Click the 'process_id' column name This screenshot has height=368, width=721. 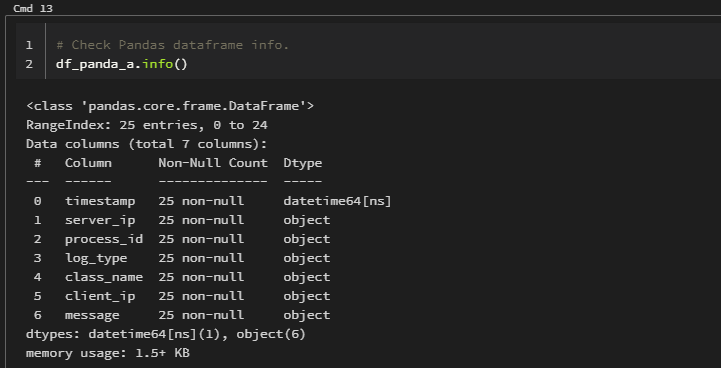pos(104,239)
